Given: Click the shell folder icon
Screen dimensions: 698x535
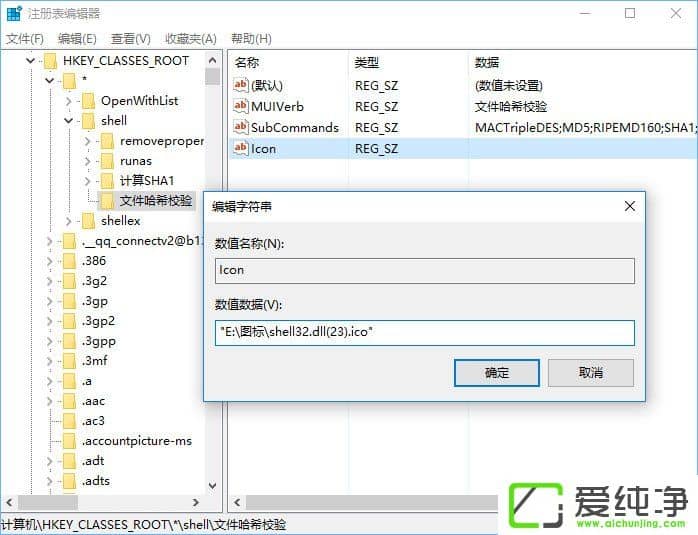Looking at the screenshot, I should [x=89, y=121].
